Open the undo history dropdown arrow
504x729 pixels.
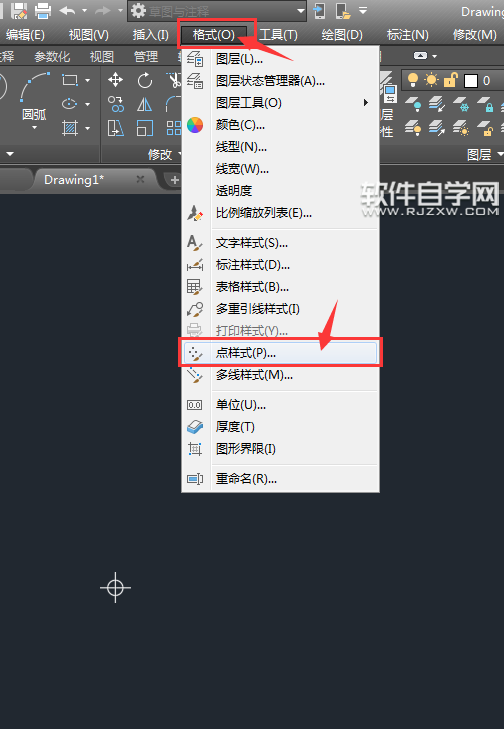(x=85, y=11)
